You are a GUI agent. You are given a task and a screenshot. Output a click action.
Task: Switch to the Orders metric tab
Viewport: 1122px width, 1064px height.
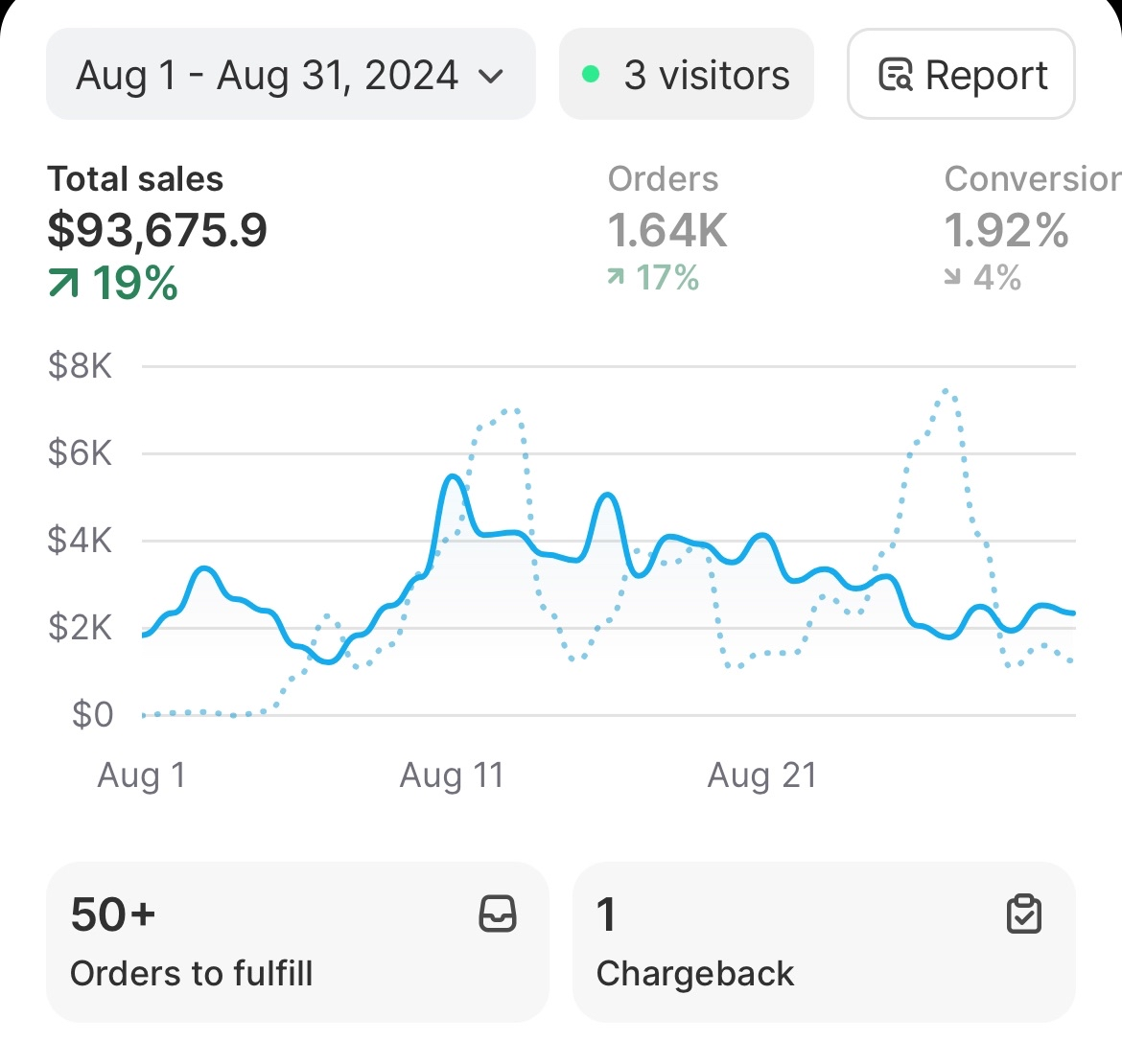[663, 179]
